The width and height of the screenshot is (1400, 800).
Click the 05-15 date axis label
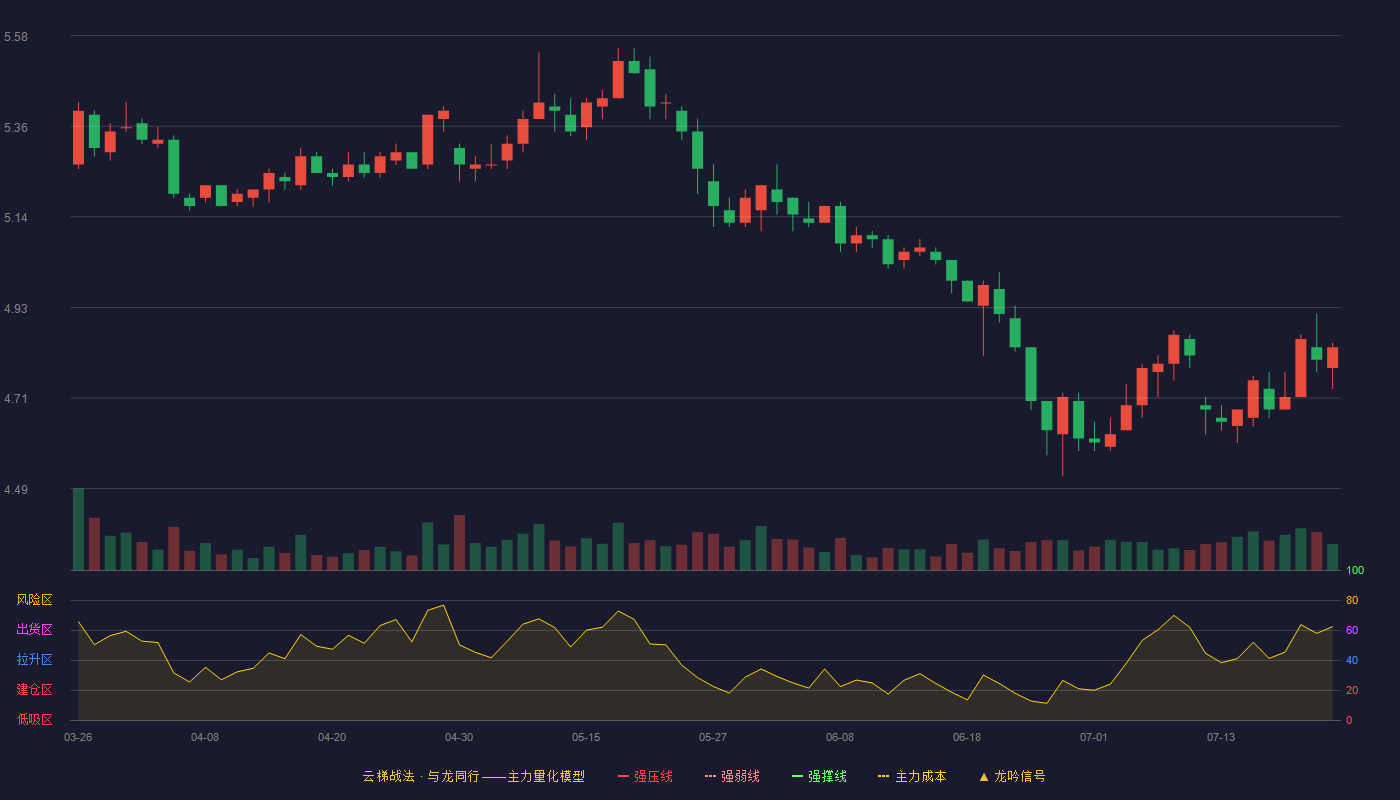pos(586,737)
